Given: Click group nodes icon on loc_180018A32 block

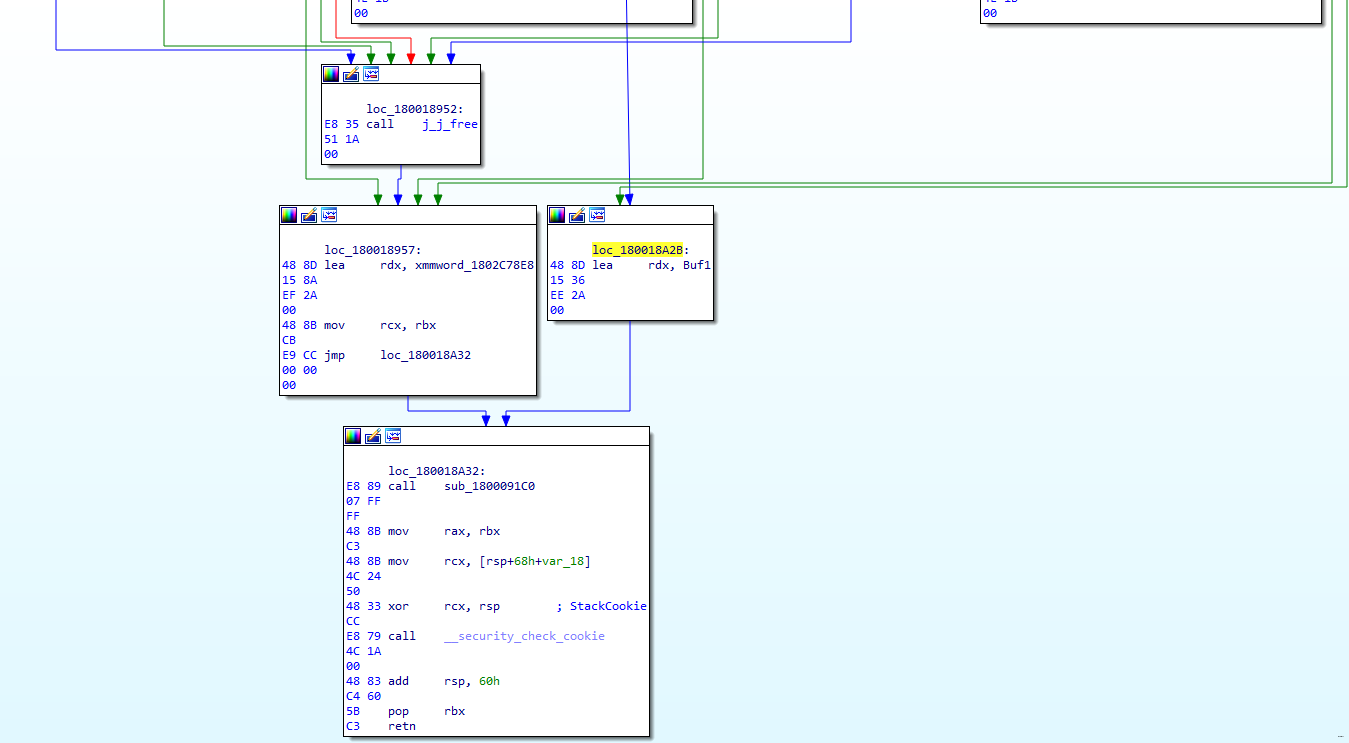Looking at the screenshot, I should coord(393,436).
